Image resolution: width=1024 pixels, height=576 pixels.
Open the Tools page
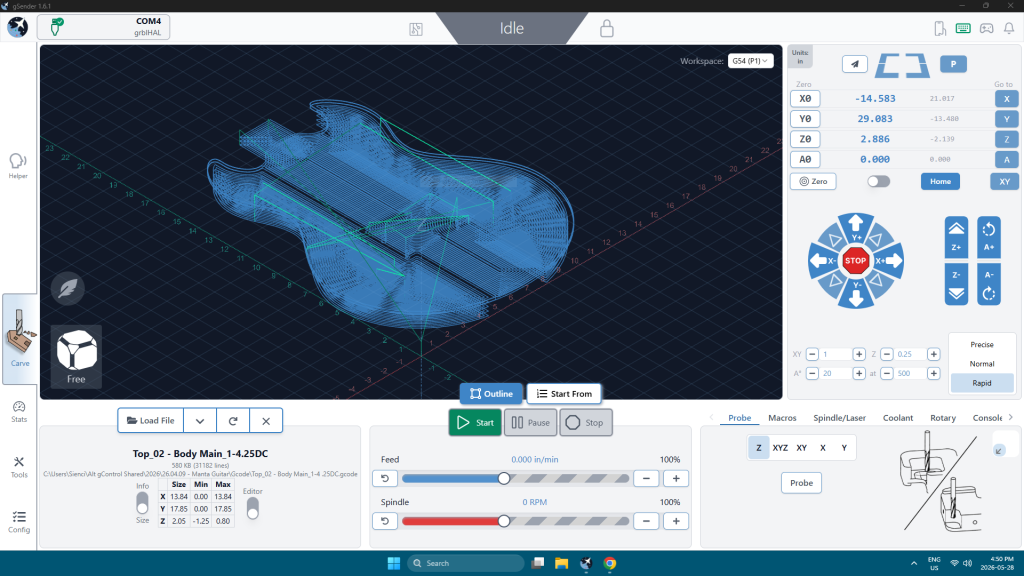click(x=19, y=467)
